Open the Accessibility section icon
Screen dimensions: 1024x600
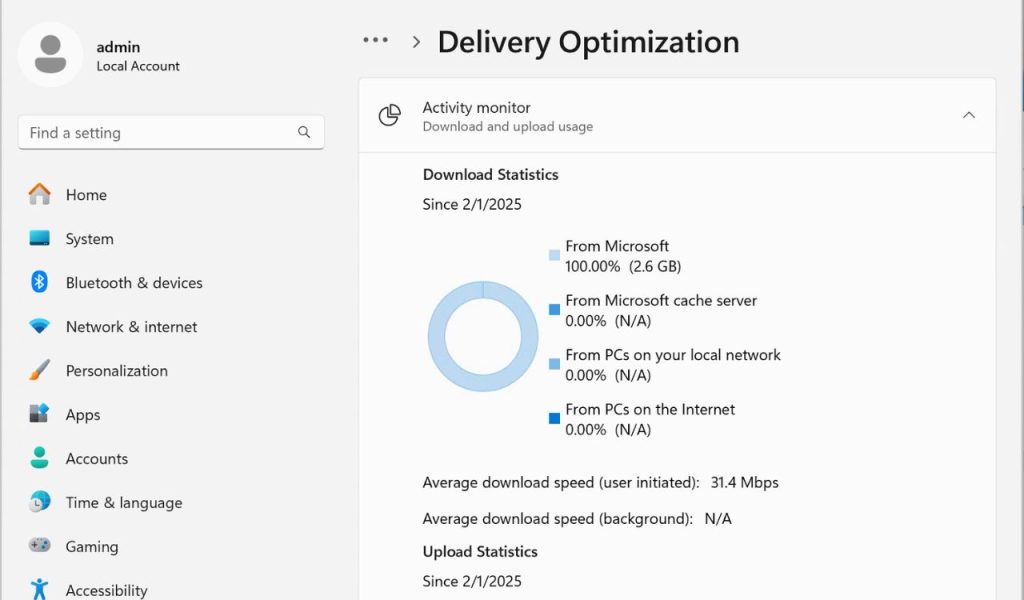(x=38, y=590)
